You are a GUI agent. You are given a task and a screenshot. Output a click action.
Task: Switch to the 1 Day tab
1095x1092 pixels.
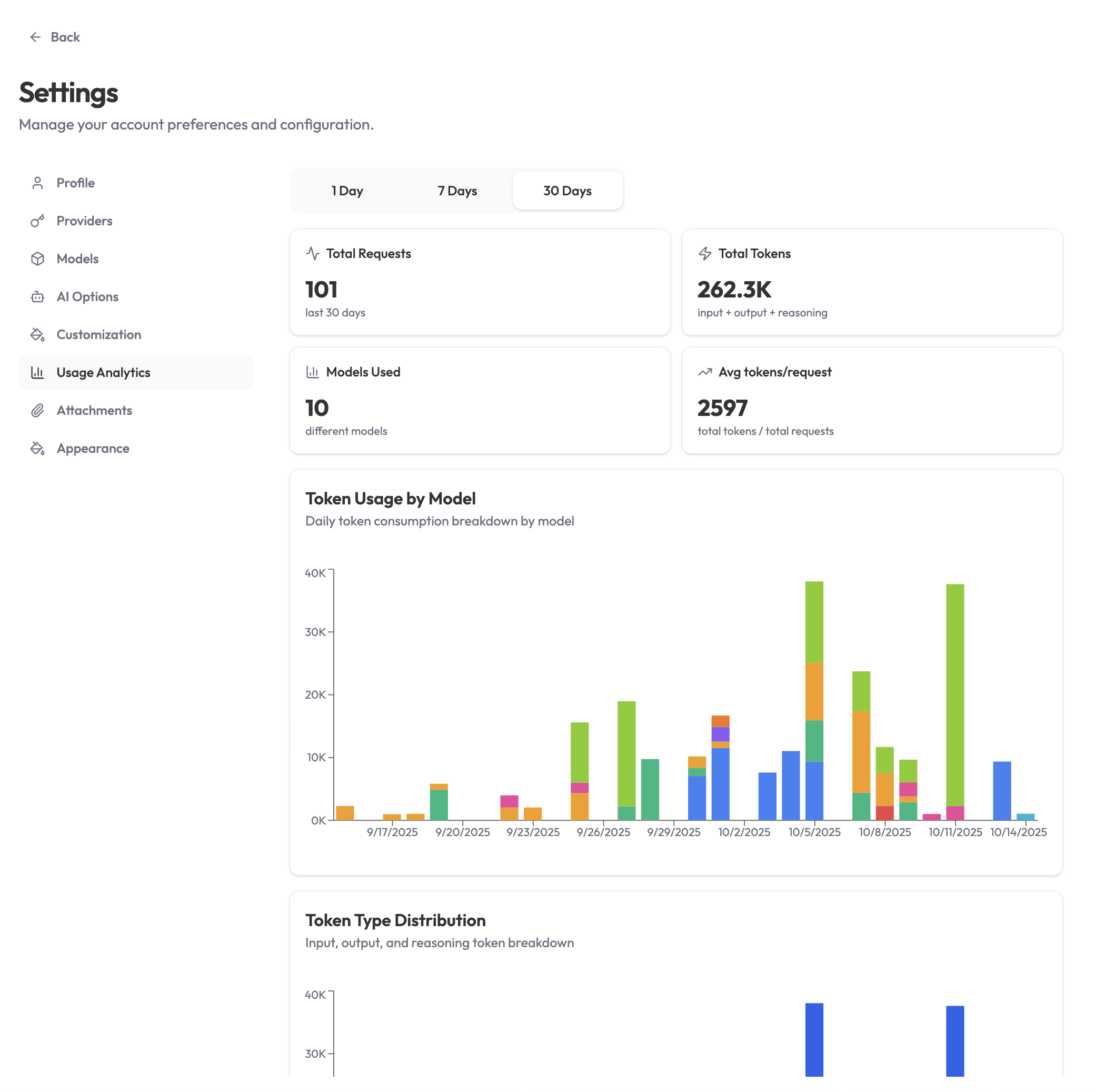click(347, 191)
